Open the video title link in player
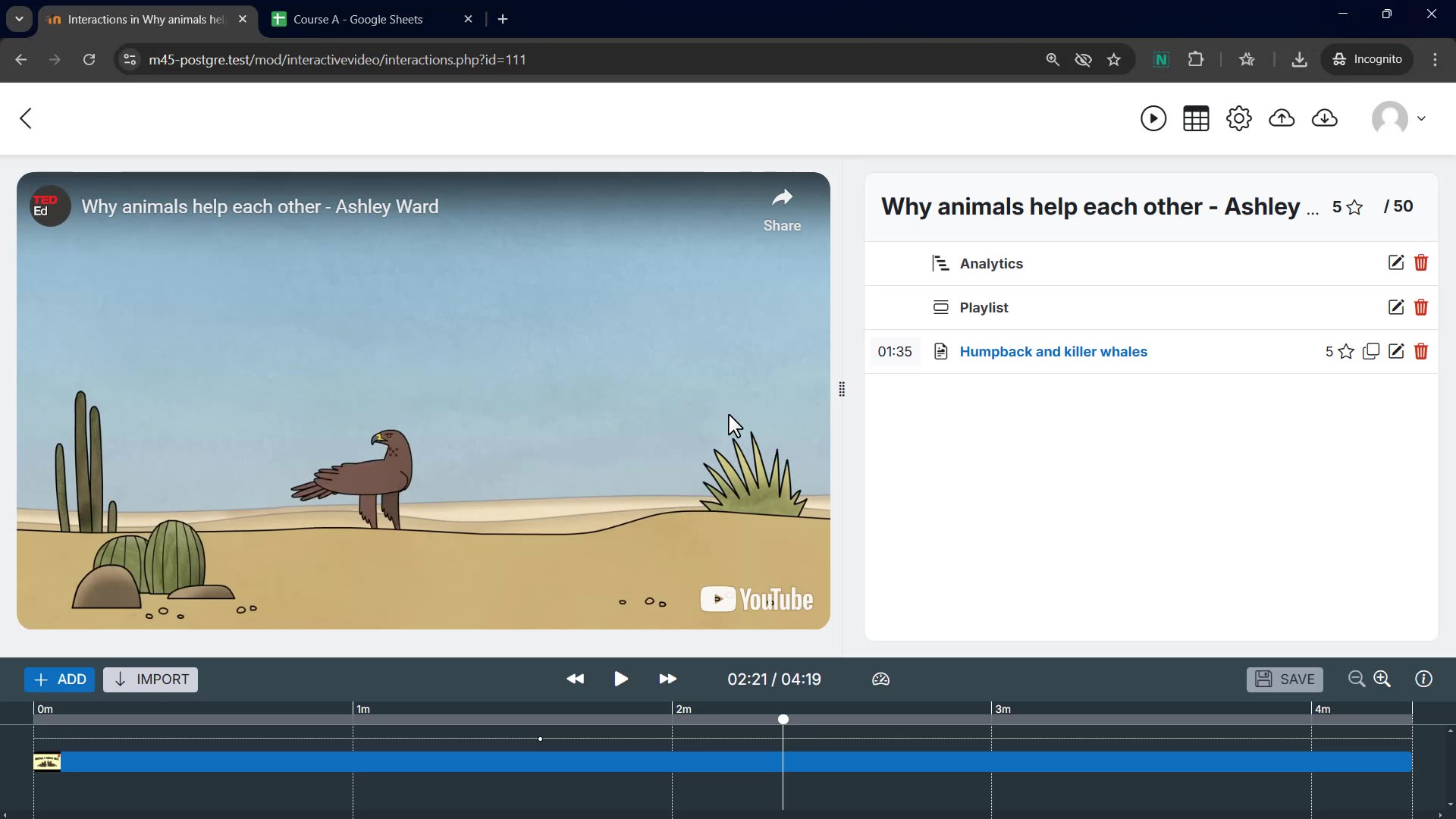Viewport: 1456px width, 819px height. point(260,206)
